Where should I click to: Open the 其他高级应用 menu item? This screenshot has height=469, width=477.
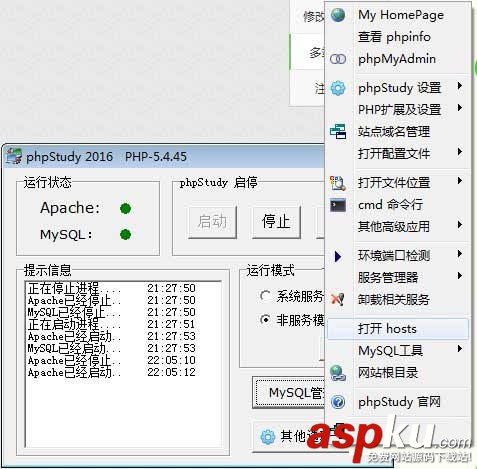pyautogui.click(x=398, y=227)
